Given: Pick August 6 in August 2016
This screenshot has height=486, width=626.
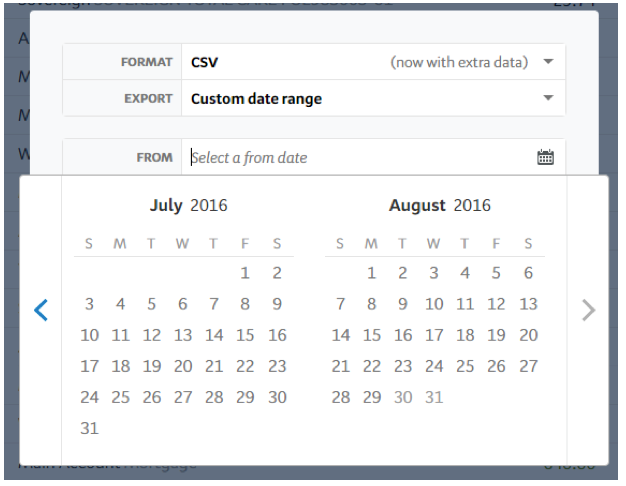Looking at the screenshot, I should [528, 273].
